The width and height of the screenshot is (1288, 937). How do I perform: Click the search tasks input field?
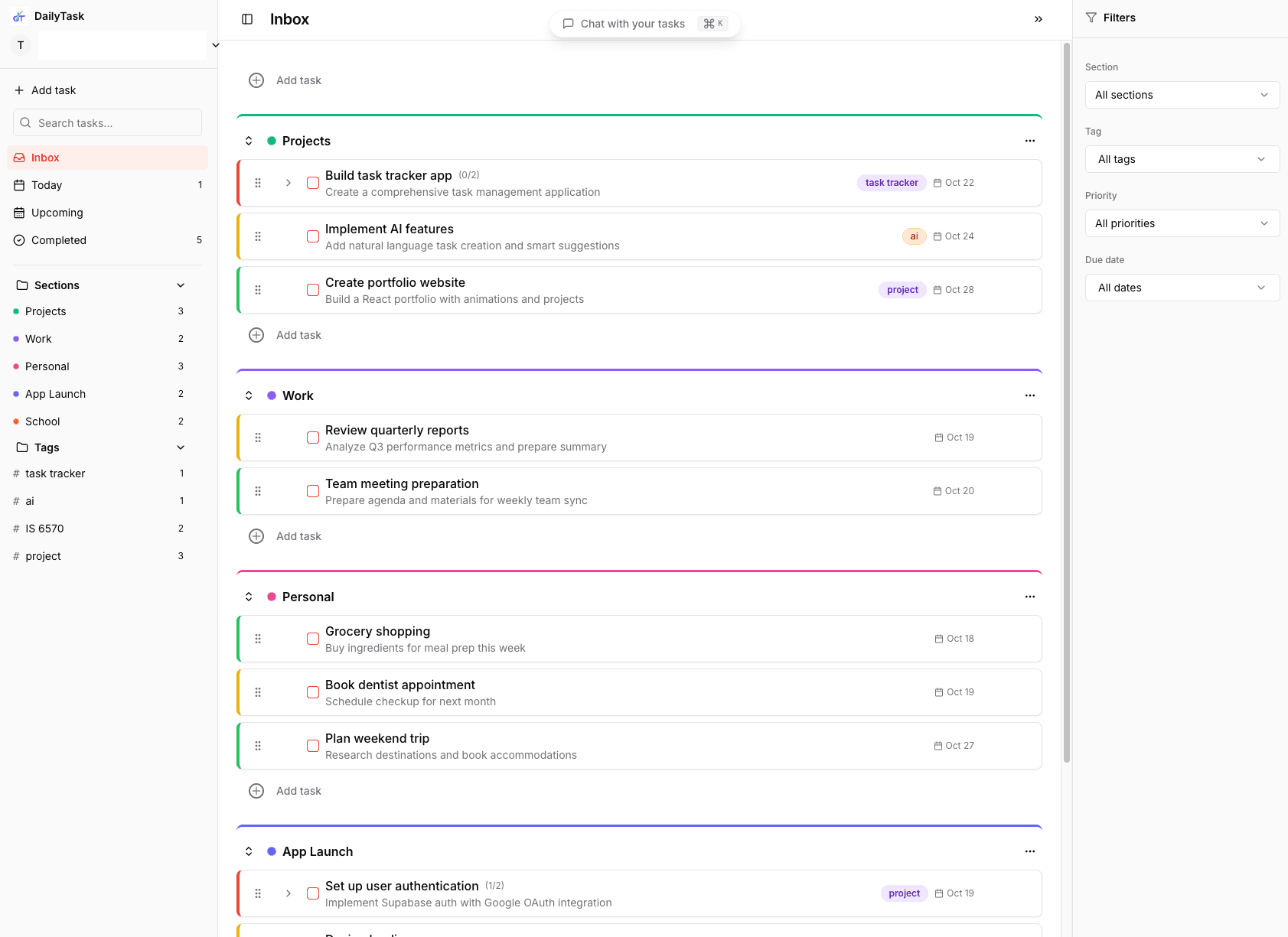point(107,122)
